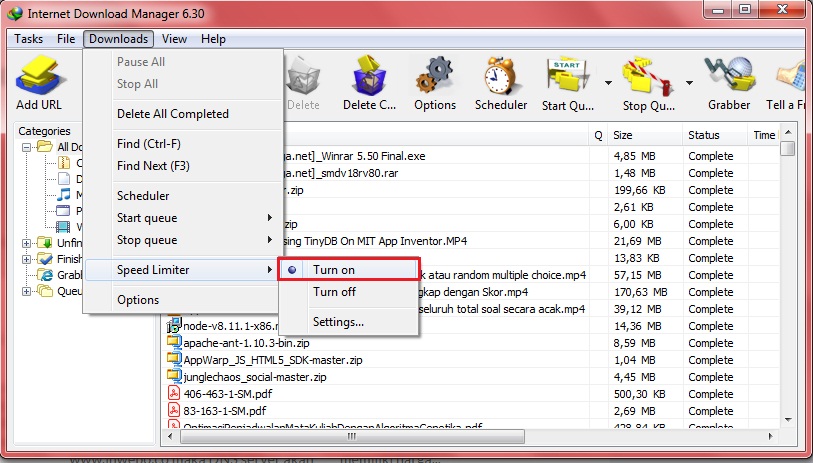Image resolution: width=813 pixels, height=463 pixels.
Task: Click the Start Queue toolbar icon
Action: (567, 76)
